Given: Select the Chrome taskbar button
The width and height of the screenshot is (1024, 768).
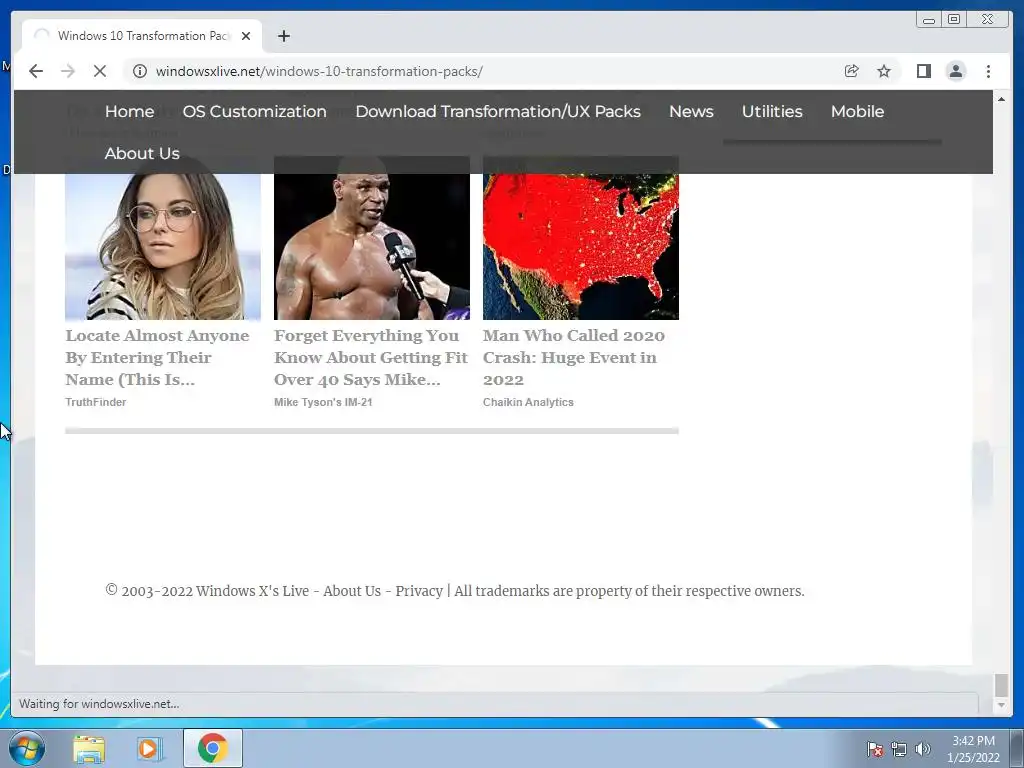Looking at the screenshot, I should 213,748.
